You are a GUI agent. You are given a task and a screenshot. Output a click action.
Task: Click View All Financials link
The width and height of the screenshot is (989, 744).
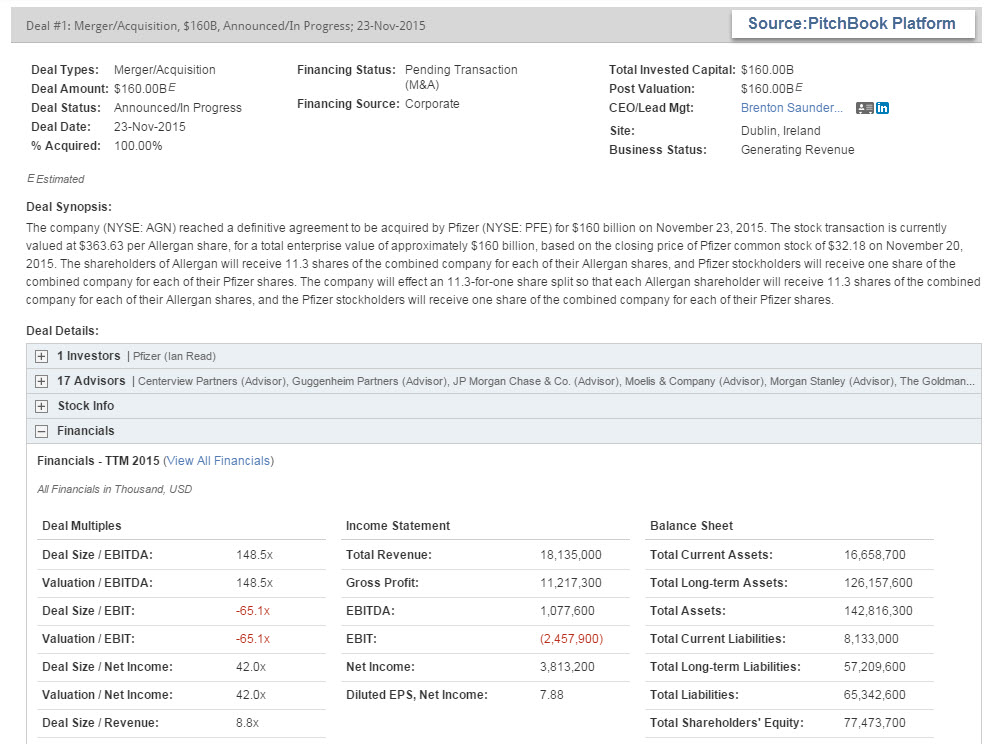click(x=218, y=461)
